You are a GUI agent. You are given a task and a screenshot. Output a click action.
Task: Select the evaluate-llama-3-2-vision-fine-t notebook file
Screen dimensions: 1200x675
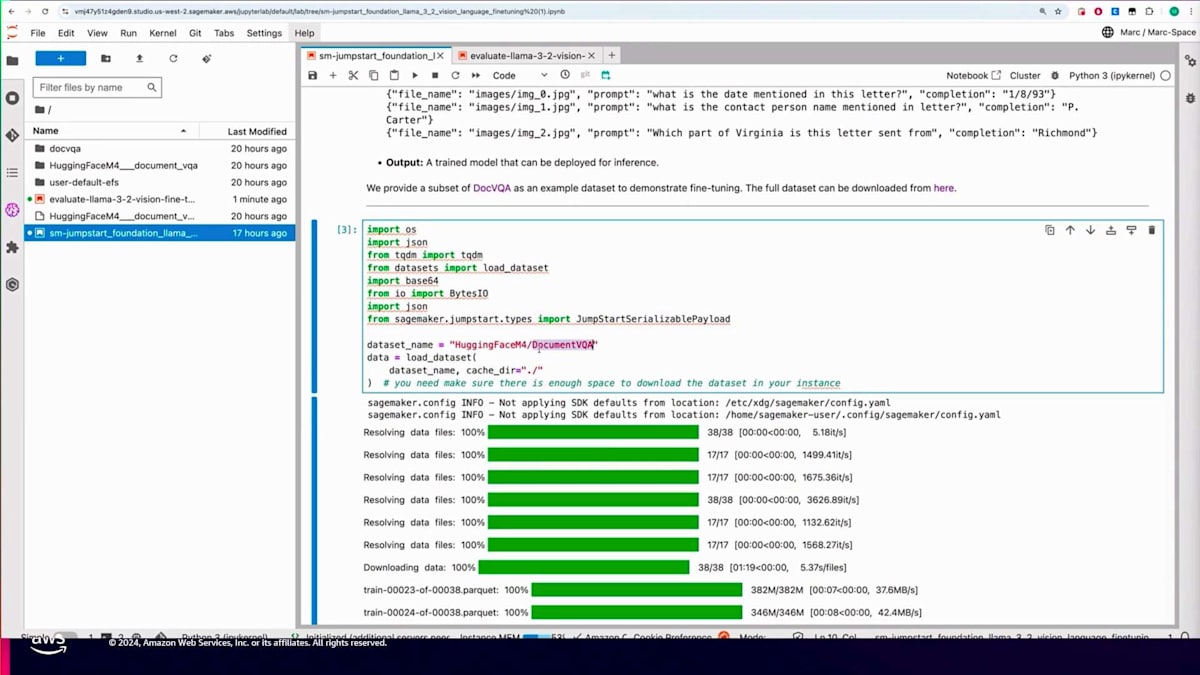(161, 199)
